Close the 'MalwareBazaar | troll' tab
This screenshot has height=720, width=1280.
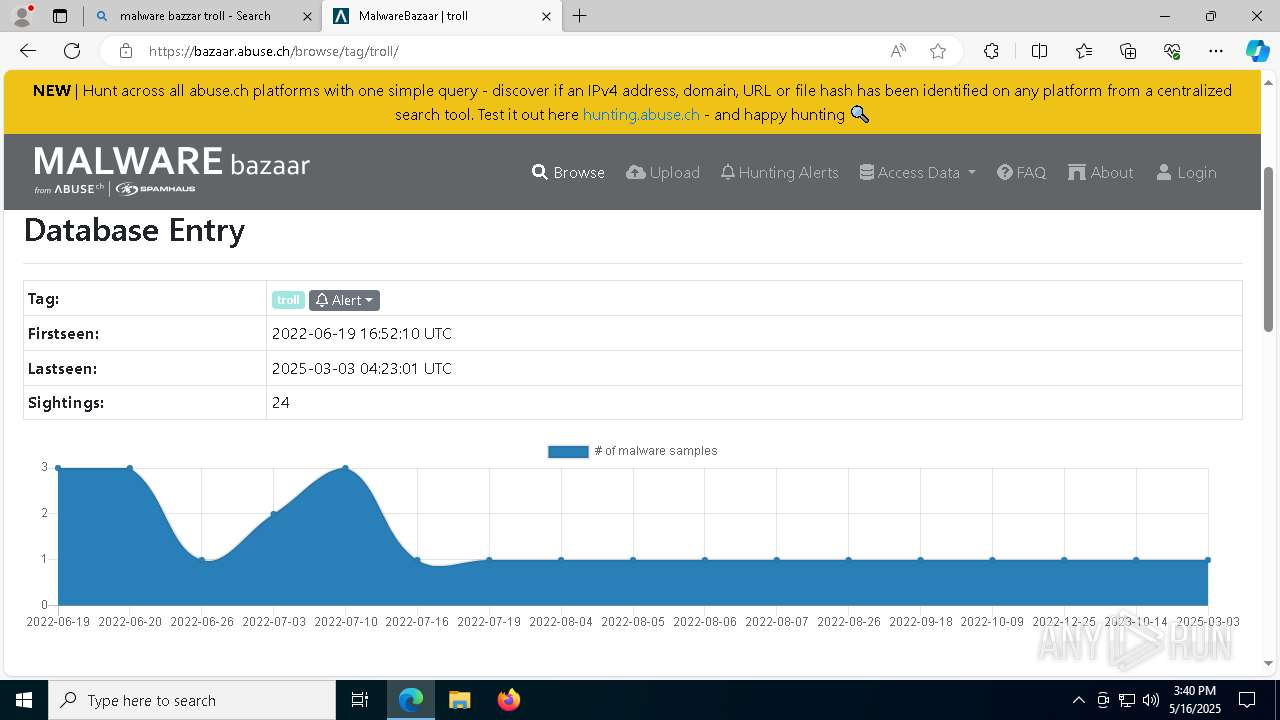pyautogui.click(x=546, y=16)
